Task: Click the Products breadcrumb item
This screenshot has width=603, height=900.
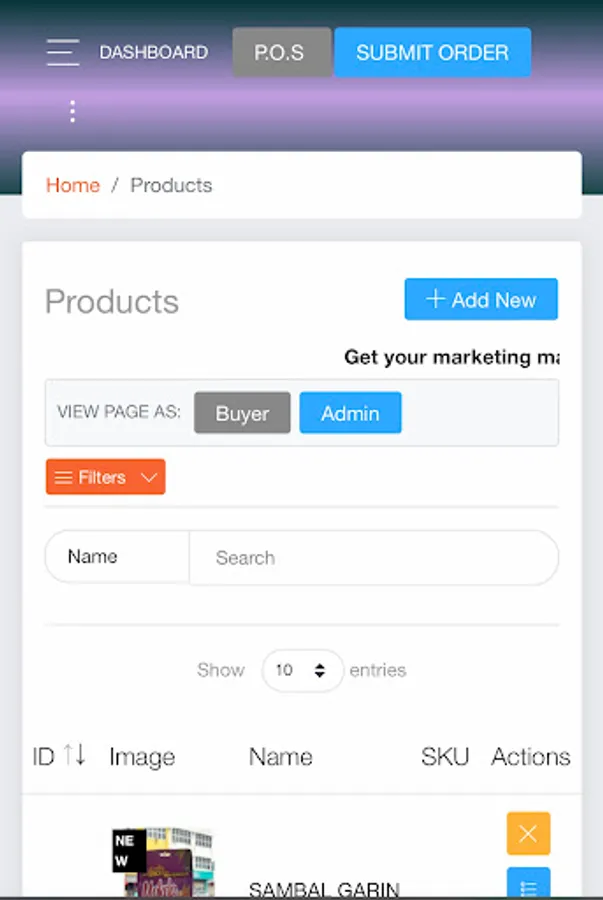Action: click(171, 185)
